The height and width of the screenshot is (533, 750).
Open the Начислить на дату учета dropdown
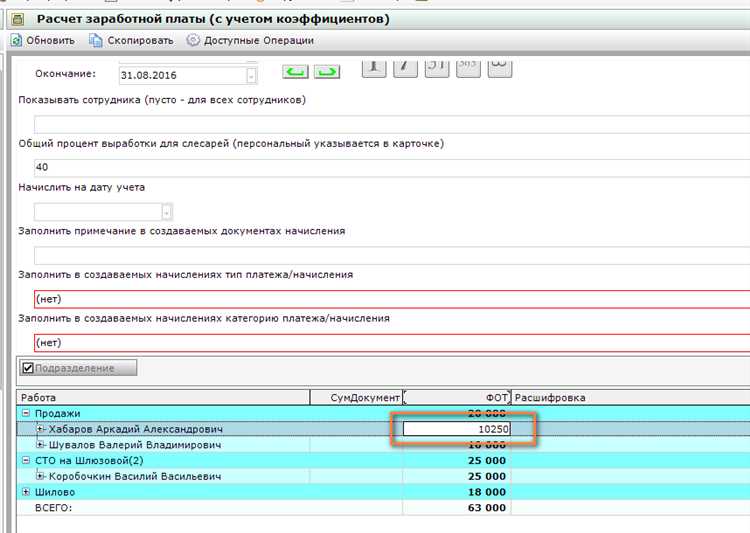167,212
